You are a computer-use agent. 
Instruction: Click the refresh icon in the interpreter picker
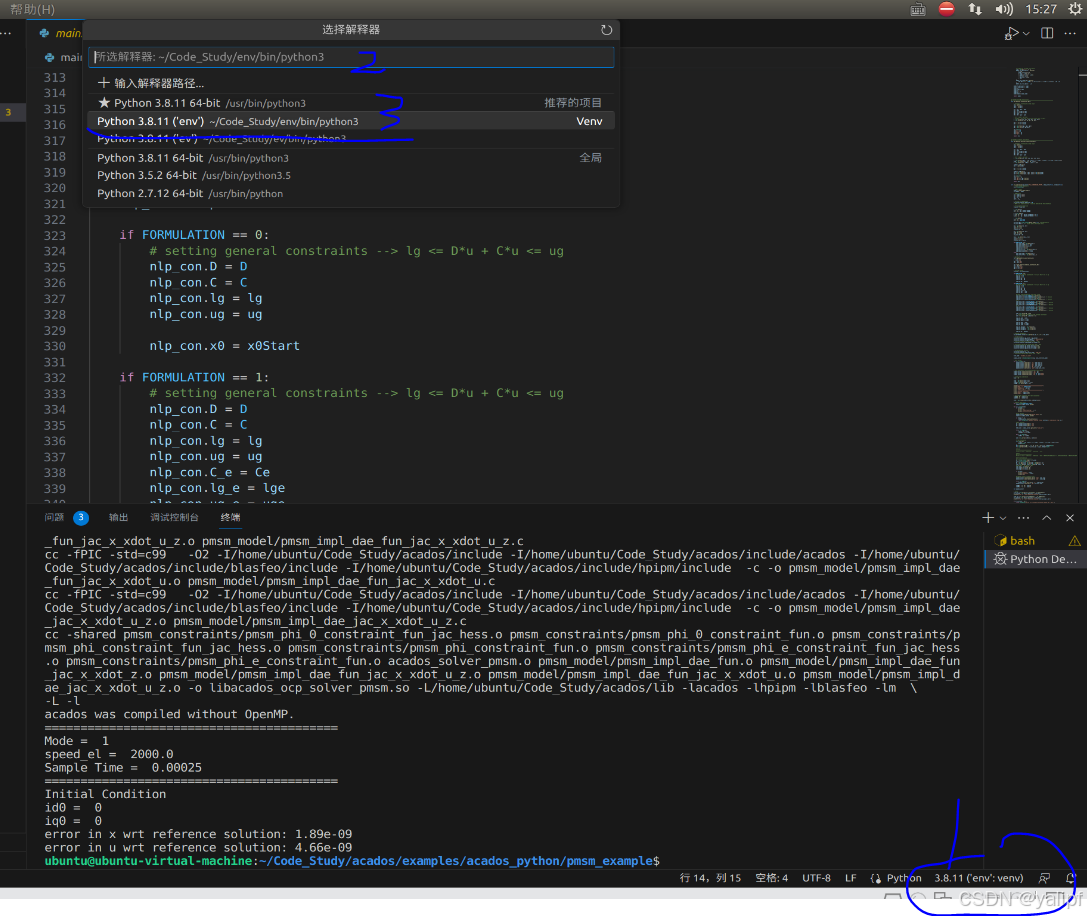coord(607,30)
